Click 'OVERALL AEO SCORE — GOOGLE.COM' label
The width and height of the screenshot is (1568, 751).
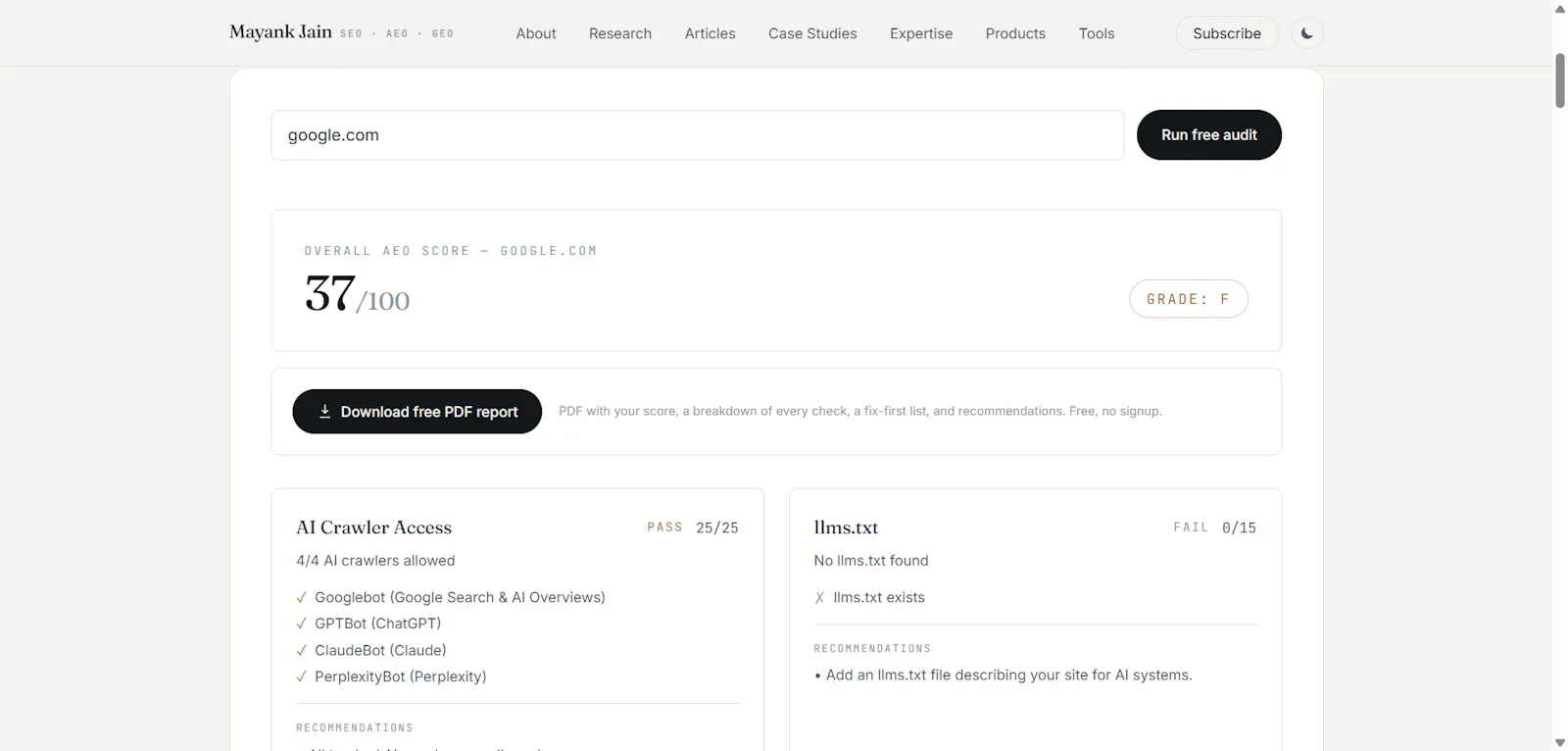click(x=451, y=251)
